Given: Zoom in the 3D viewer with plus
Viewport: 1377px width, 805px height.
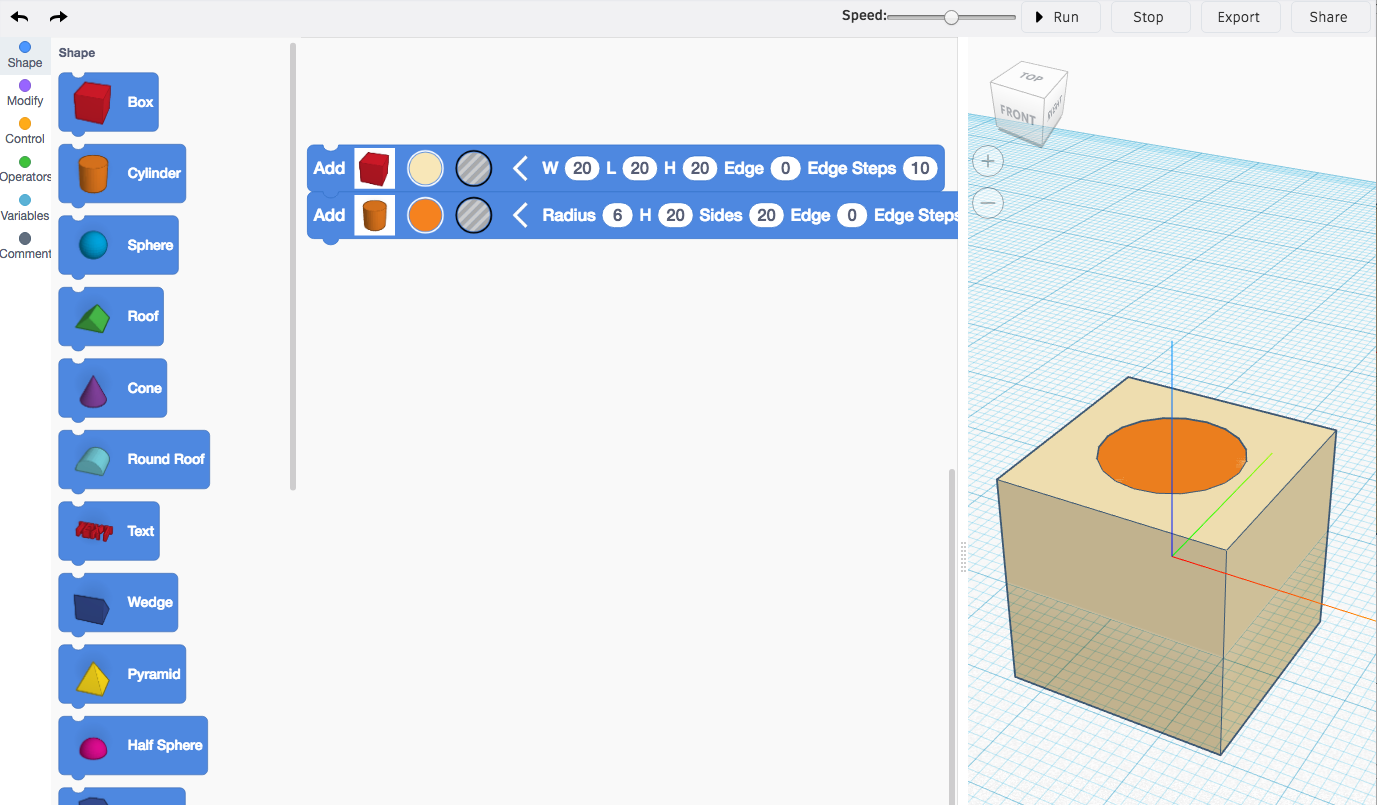Looking at the screenshot, I should tap(988, 161).
